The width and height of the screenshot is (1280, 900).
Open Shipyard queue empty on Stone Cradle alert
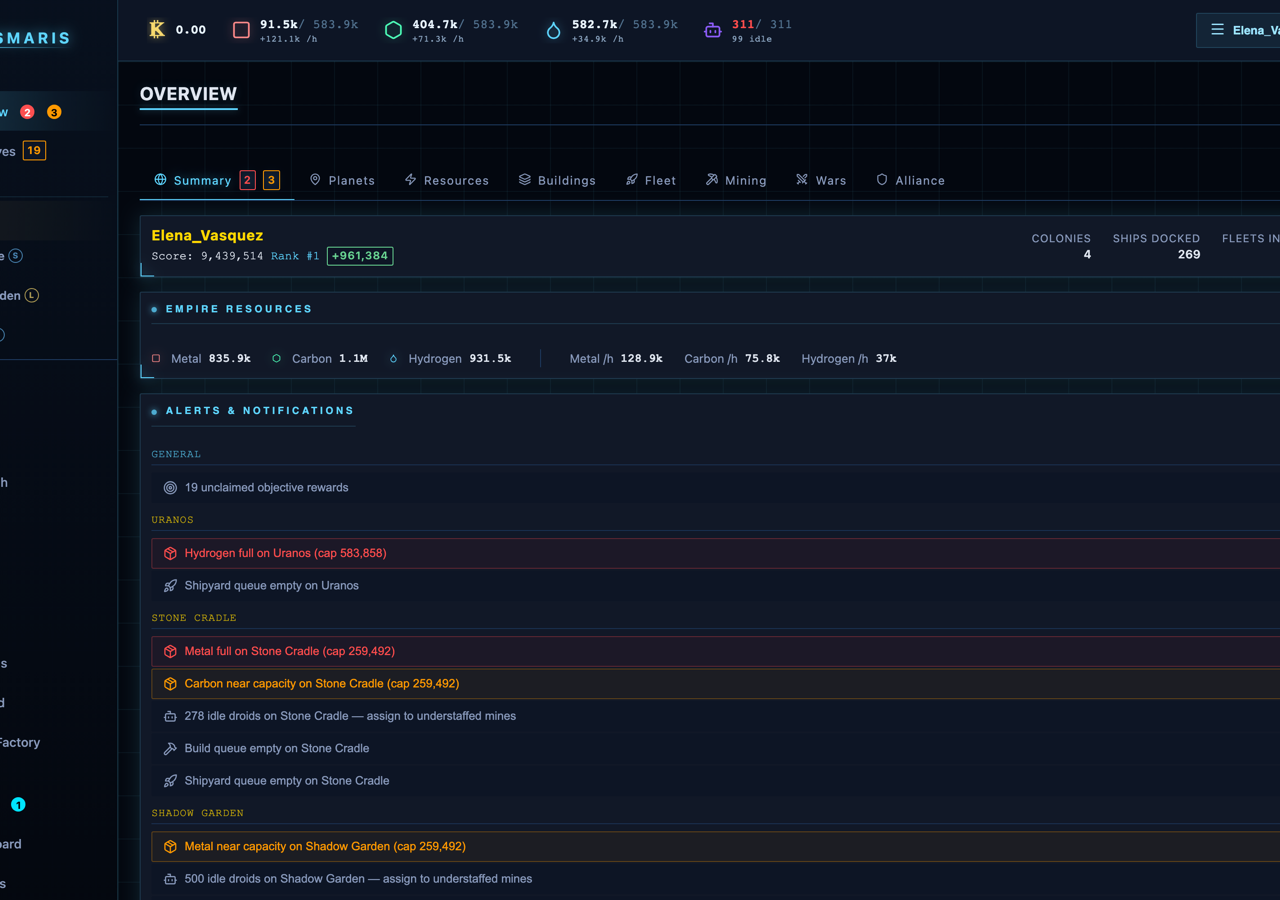click(x=715, y=781)
